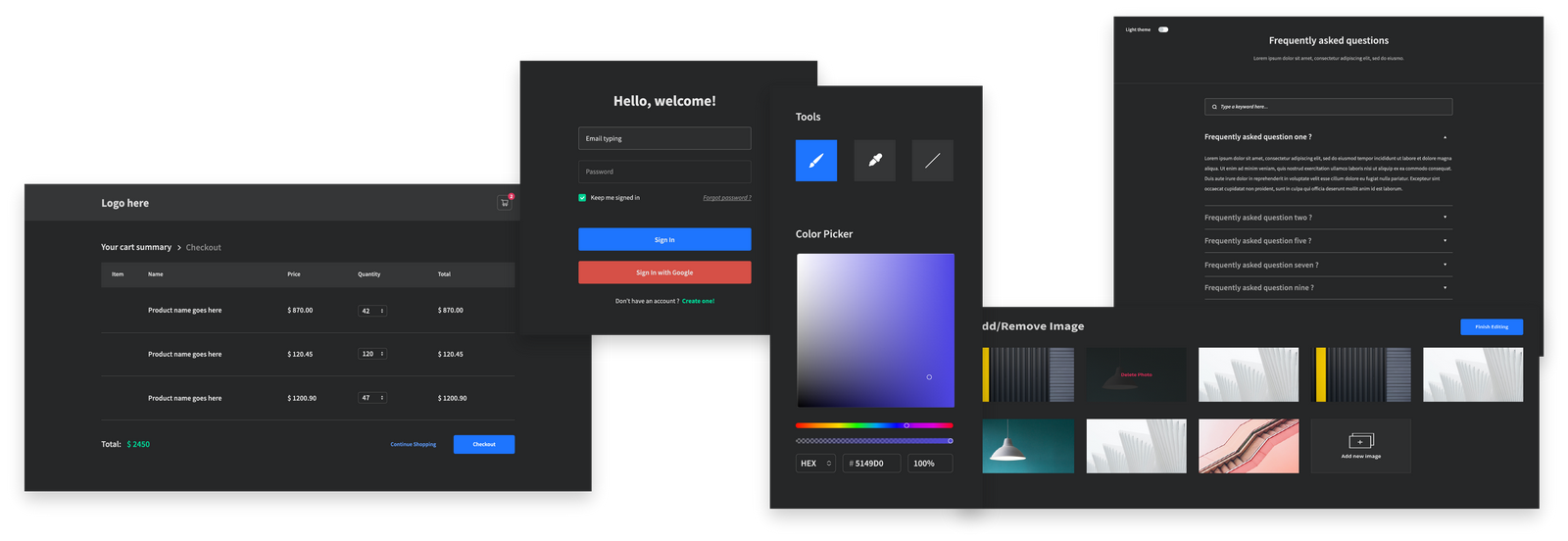The height and width of the screenshot is (541, 1568).
Task: Select the Line tool
Action: coord(932,161)
